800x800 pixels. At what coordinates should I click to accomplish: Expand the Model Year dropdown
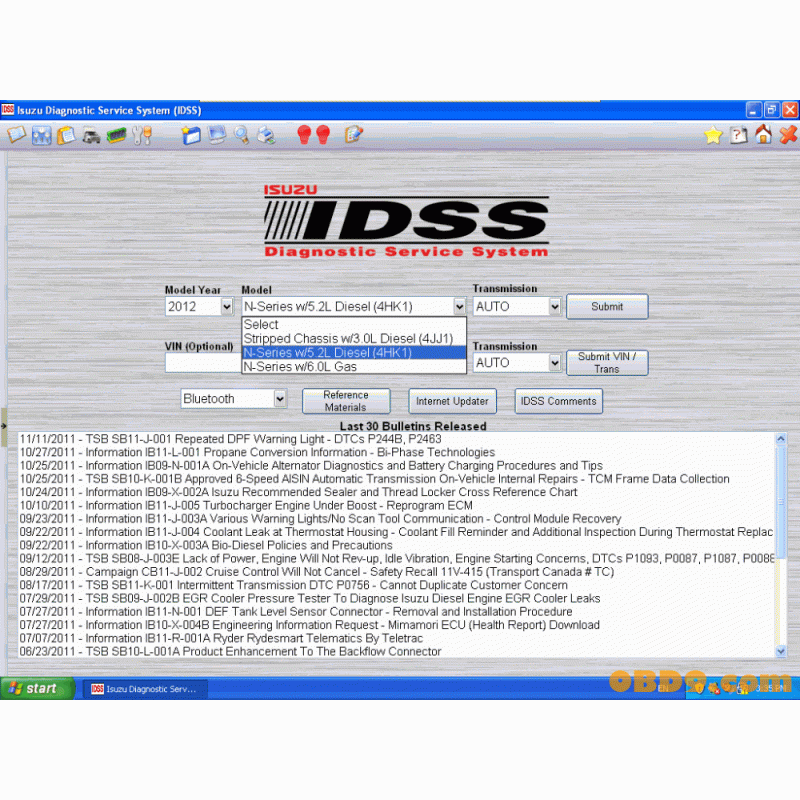(x=227, y=307)
